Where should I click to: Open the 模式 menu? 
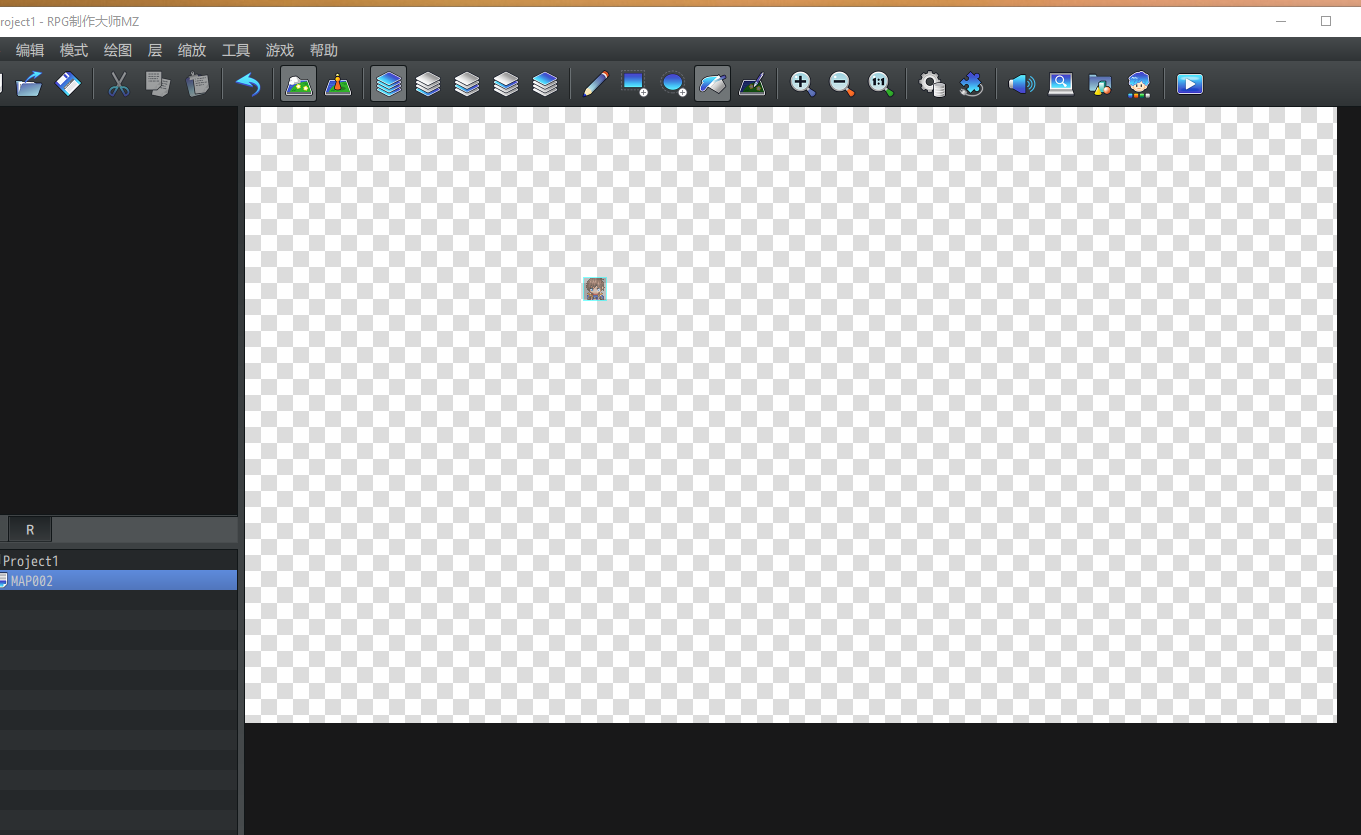tap(74, 50)
